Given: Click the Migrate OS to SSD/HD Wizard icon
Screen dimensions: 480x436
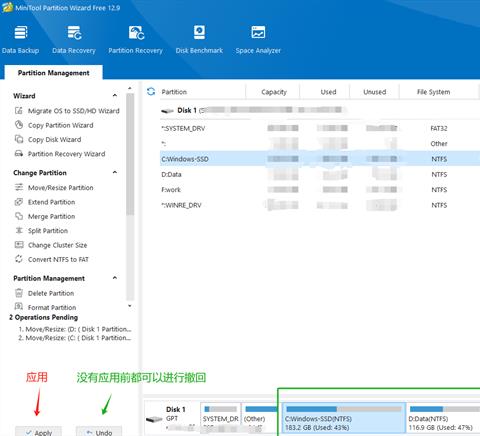Looking at the screenshot, I should [x=19, y=110].
